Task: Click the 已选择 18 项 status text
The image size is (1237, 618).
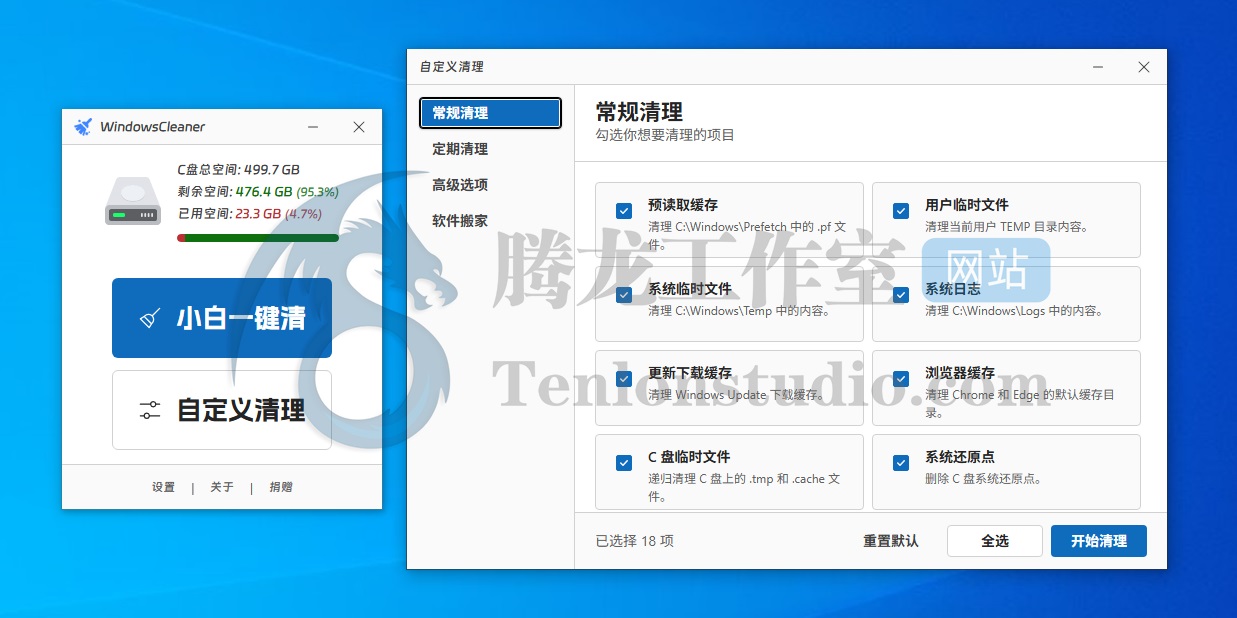Action: click(635, 541)
